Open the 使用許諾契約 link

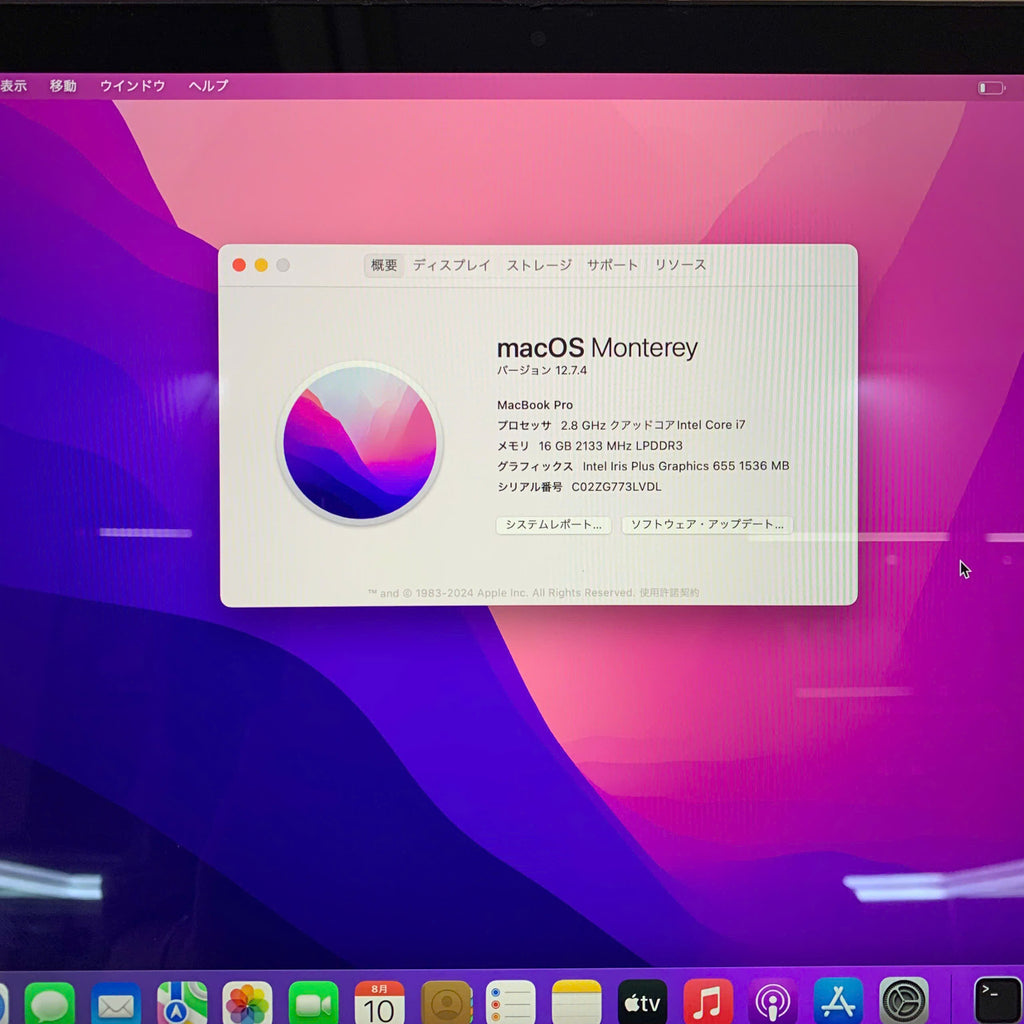669,592
